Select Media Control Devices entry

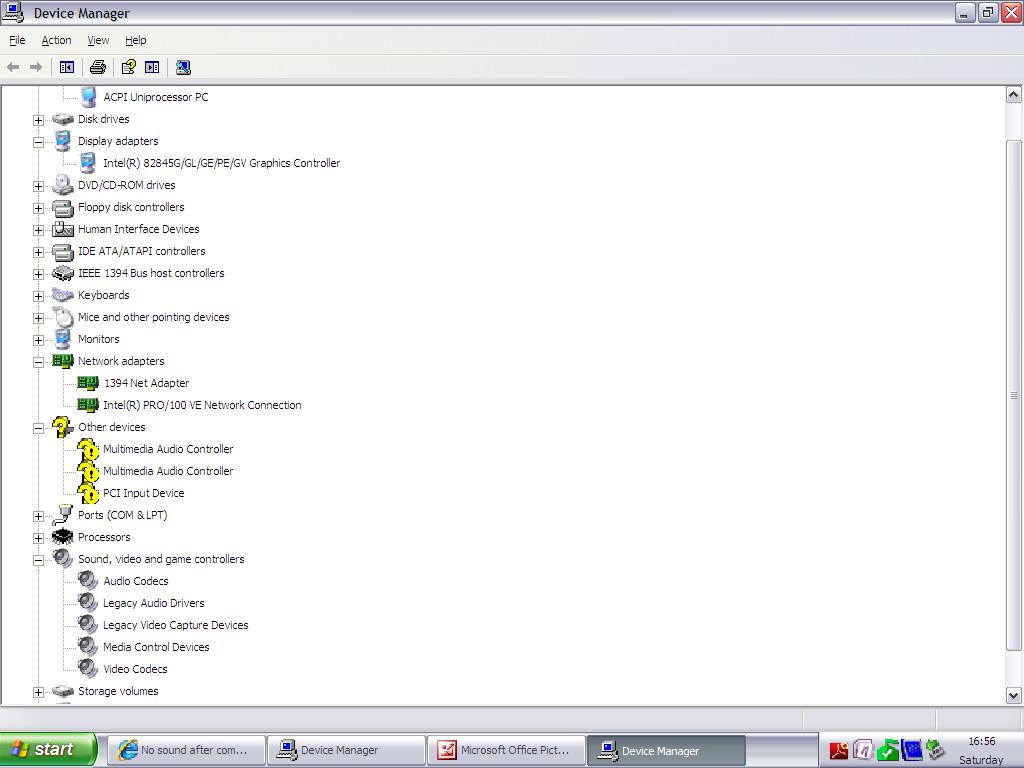pyautogui.click(x=156, y=647)
